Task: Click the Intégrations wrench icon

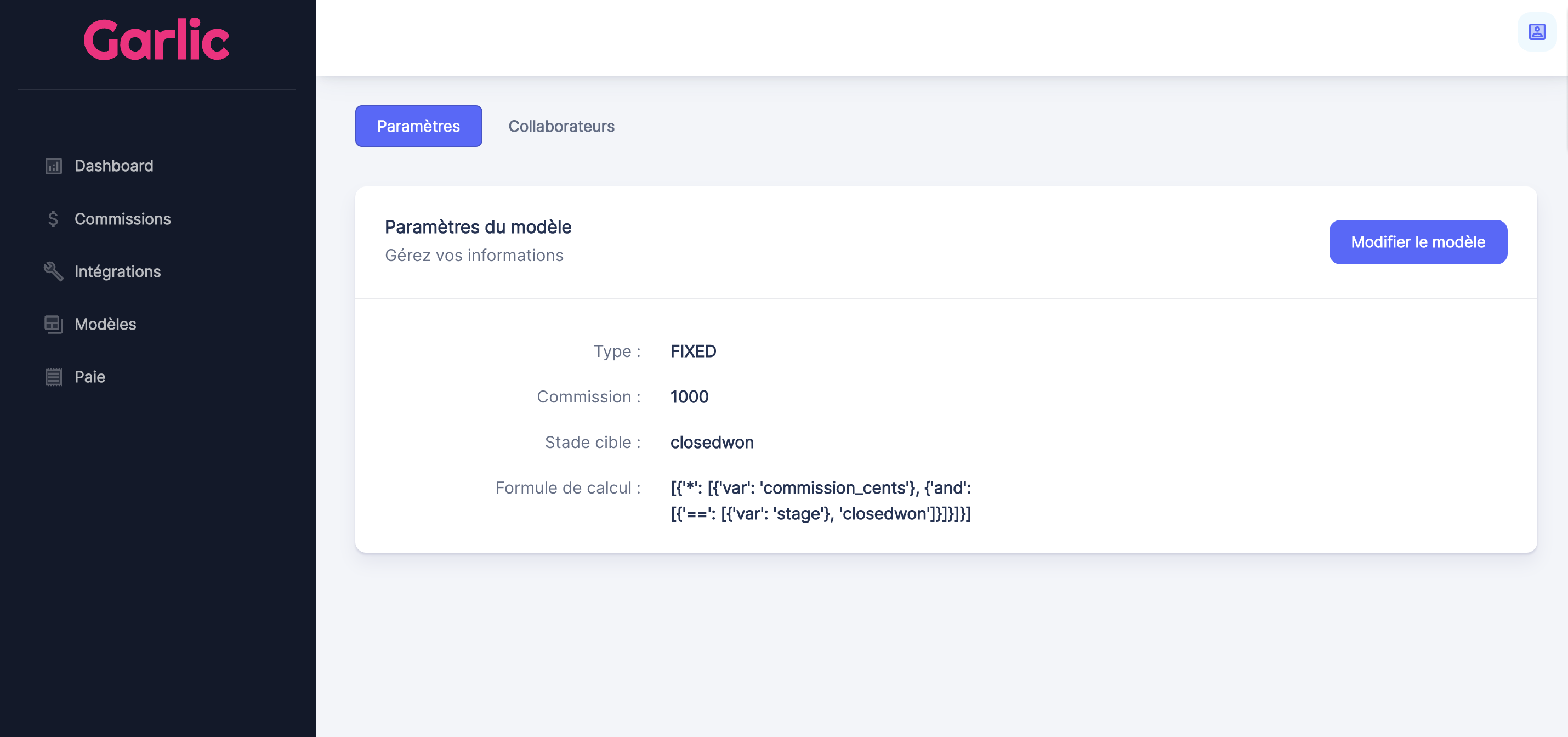Action: 54,271
